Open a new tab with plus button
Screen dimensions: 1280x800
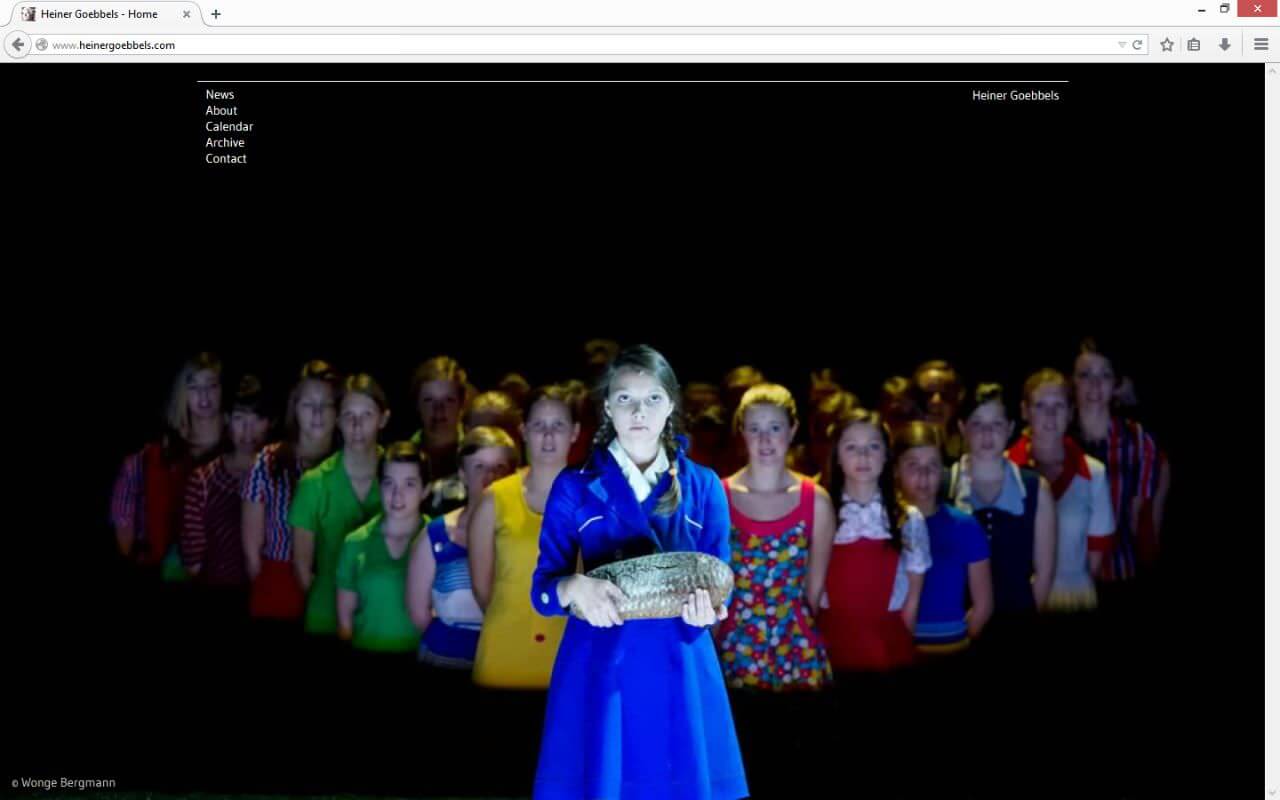pos(215,14)
